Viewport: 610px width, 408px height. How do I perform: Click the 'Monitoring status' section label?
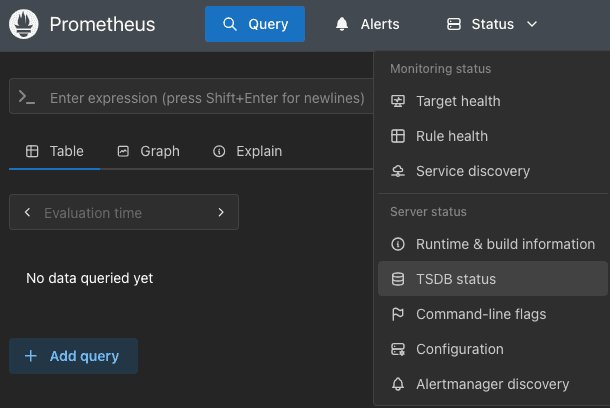[440, 69]
